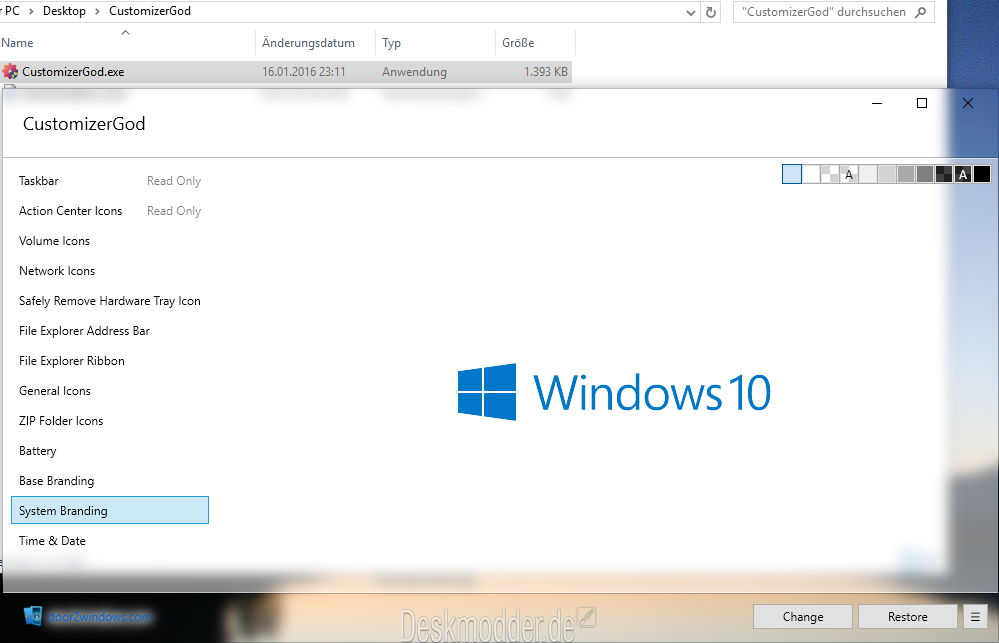Viewport: 999px width, 643px height.
Task: Click the CustomizerGod breadcrumb segment
Action: click(150, 11)
